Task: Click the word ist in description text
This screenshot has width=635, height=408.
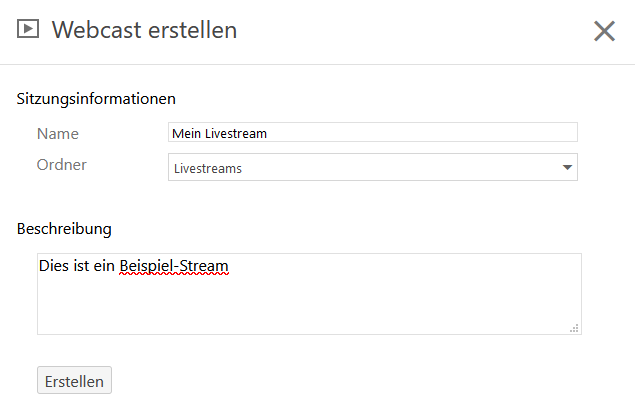Action: pyautogui.click(x=81, y=266)
